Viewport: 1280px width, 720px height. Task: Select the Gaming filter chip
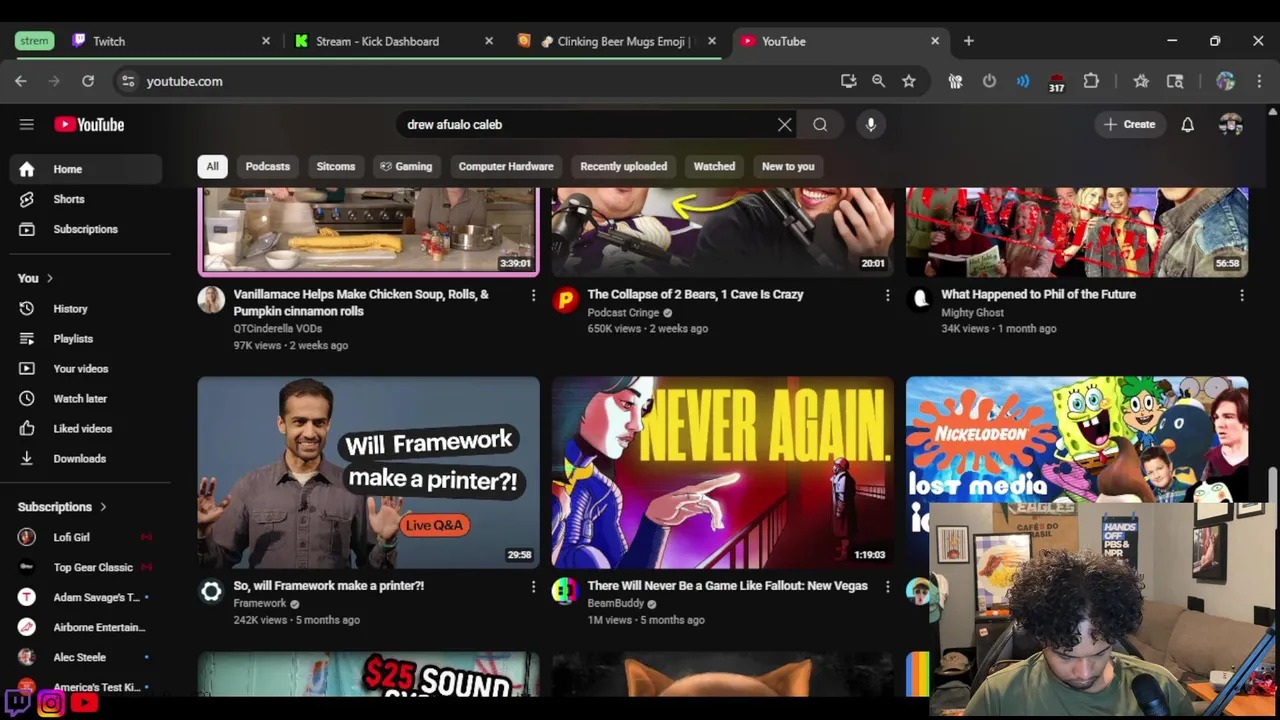pyautogui.click(x=406, y=166)
